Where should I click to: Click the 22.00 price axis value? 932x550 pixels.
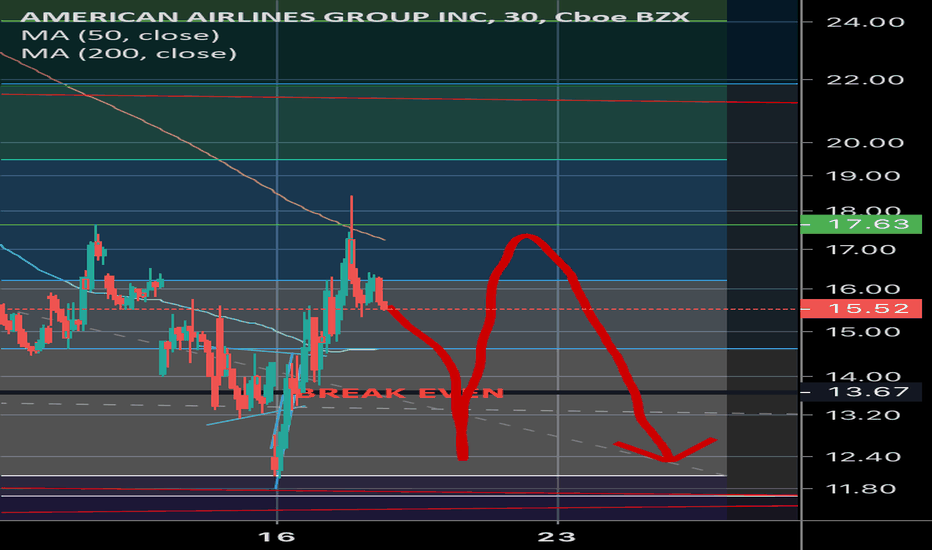click(865, 80)
